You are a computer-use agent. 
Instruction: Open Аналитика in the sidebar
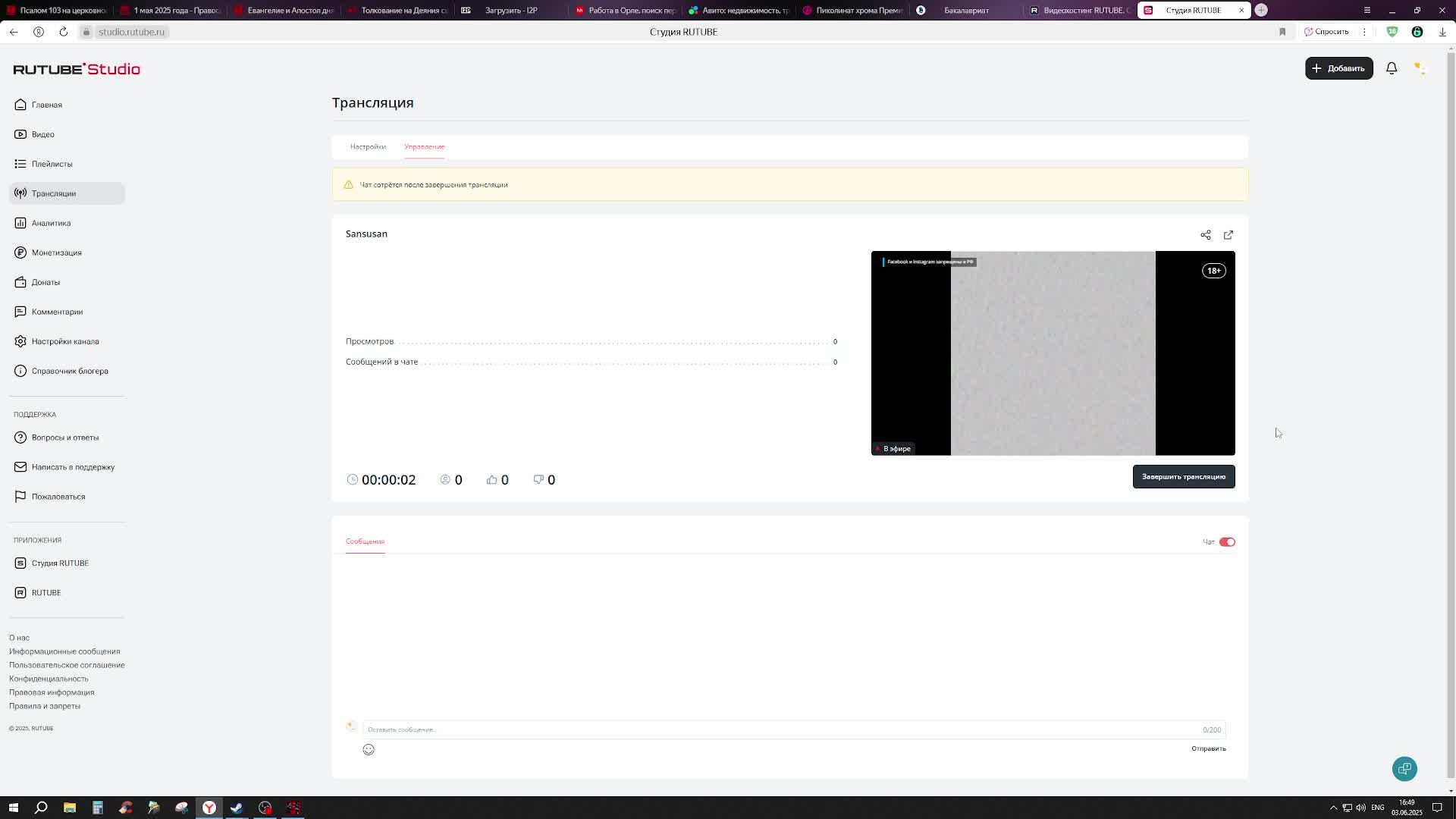pyautogui.click(x=51, y=223)
